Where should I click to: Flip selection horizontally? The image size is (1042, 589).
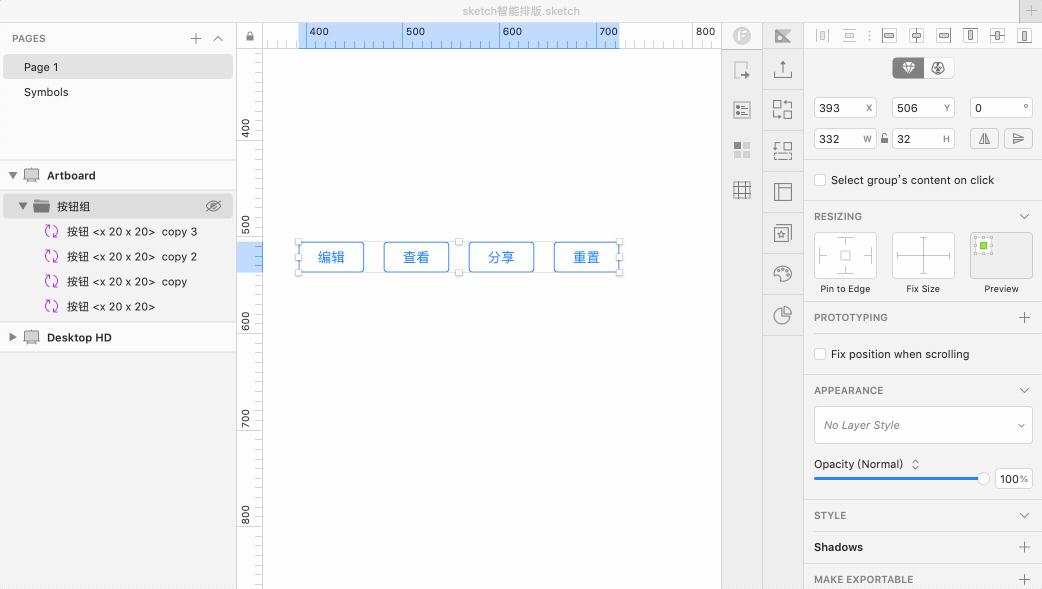click(984, 139)
